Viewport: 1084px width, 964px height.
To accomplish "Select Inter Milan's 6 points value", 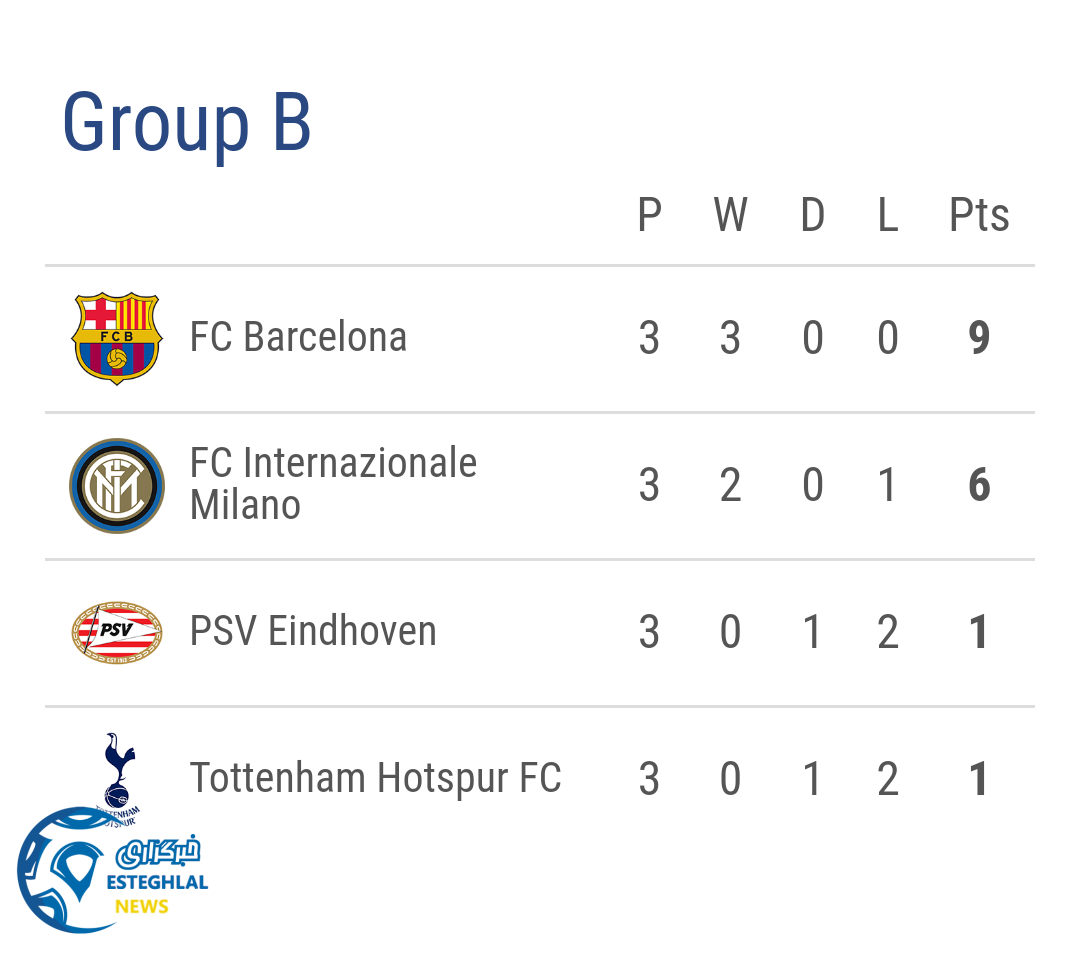I will coord(979,486).
